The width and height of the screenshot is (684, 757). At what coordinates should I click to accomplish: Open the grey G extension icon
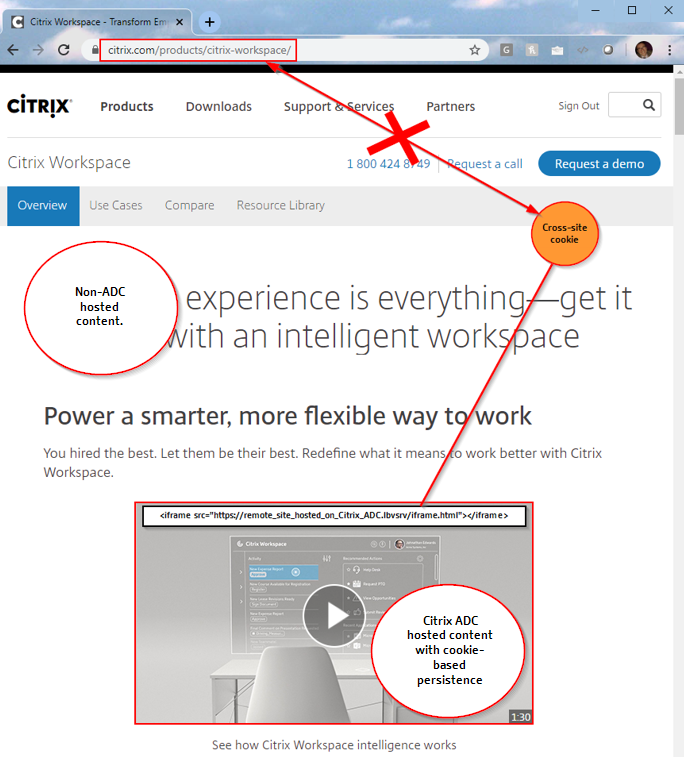click(x=506, y=50)
